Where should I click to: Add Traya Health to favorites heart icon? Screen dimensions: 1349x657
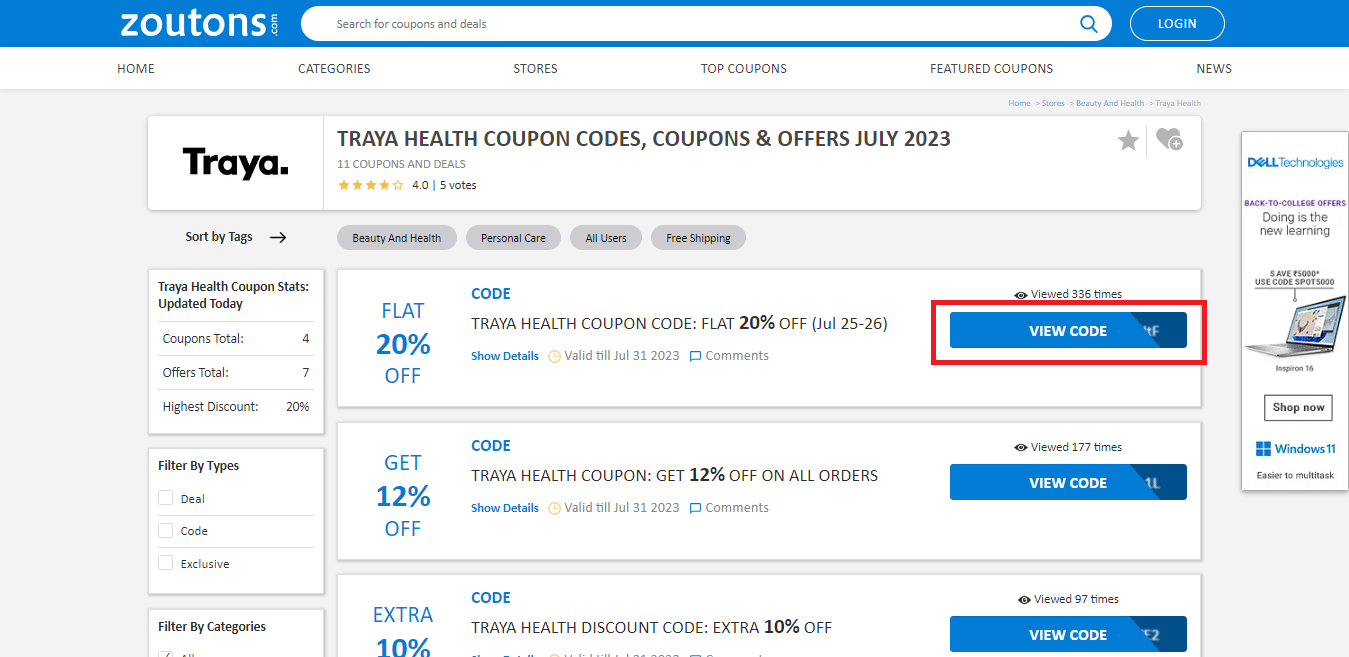tap(1168, 140)
